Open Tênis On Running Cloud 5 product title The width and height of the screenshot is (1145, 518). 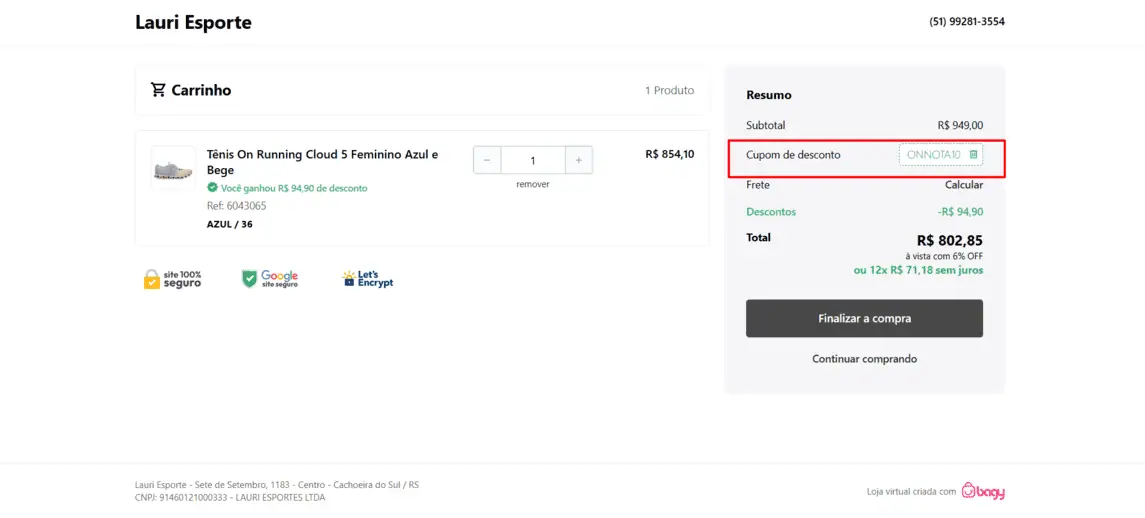[x=323, y=162]
